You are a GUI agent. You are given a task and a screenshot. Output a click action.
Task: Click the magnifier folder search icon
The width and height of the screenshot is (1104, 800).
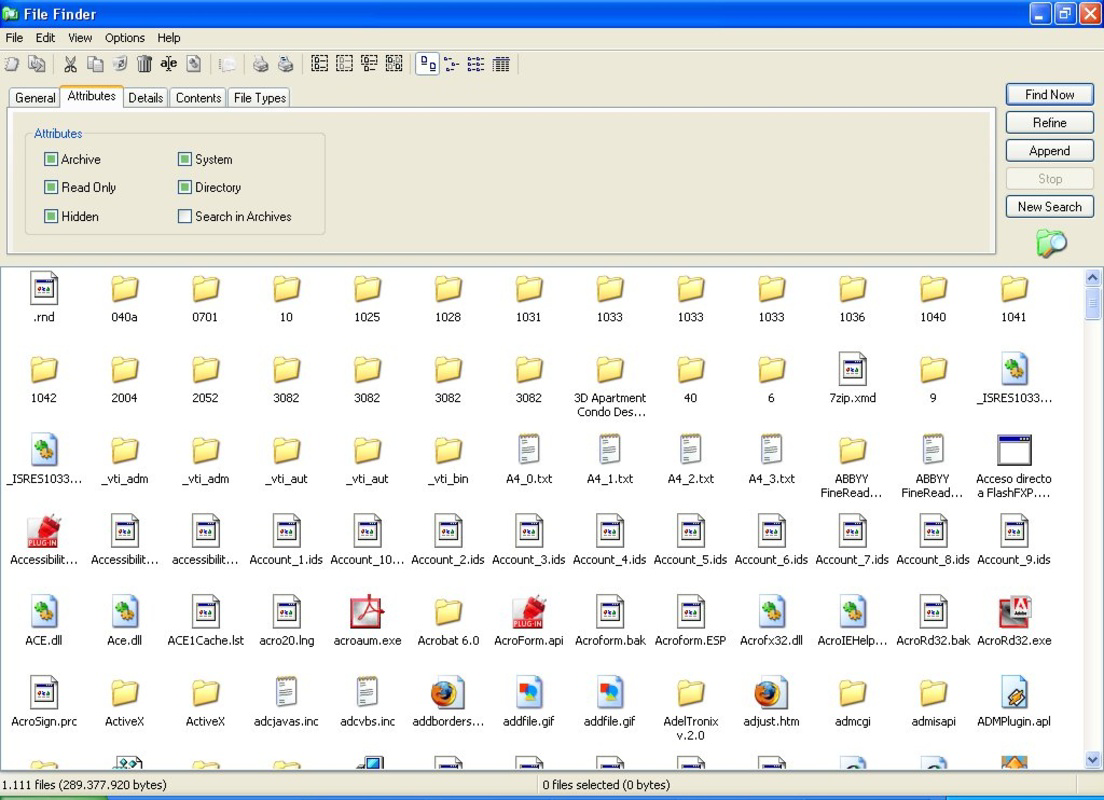[x=1051, y=243]
